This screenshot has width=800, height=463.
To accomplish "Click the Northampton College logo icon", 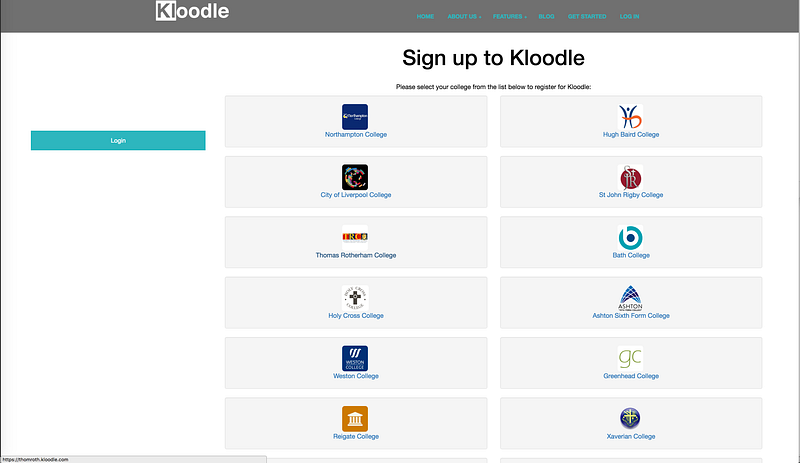I will coord(355,116).
